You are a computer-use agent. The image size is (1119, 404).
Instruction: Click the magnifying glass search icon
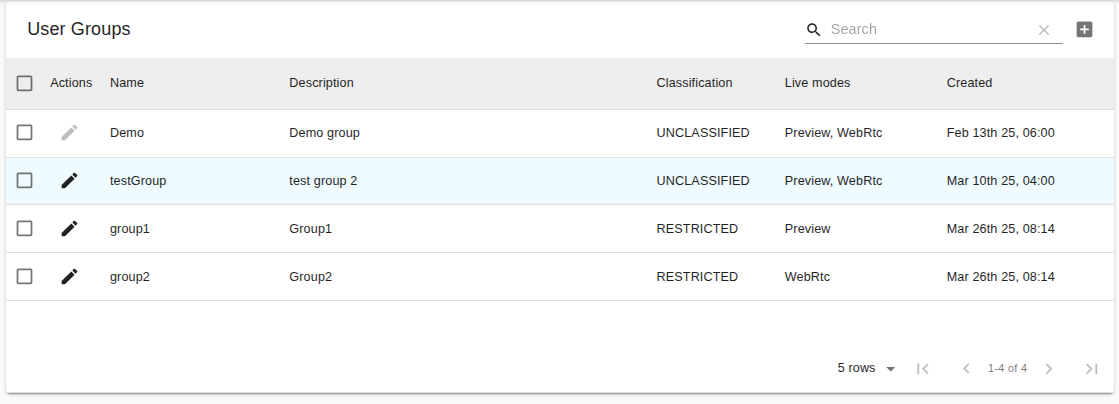click(x=814, y=30)
